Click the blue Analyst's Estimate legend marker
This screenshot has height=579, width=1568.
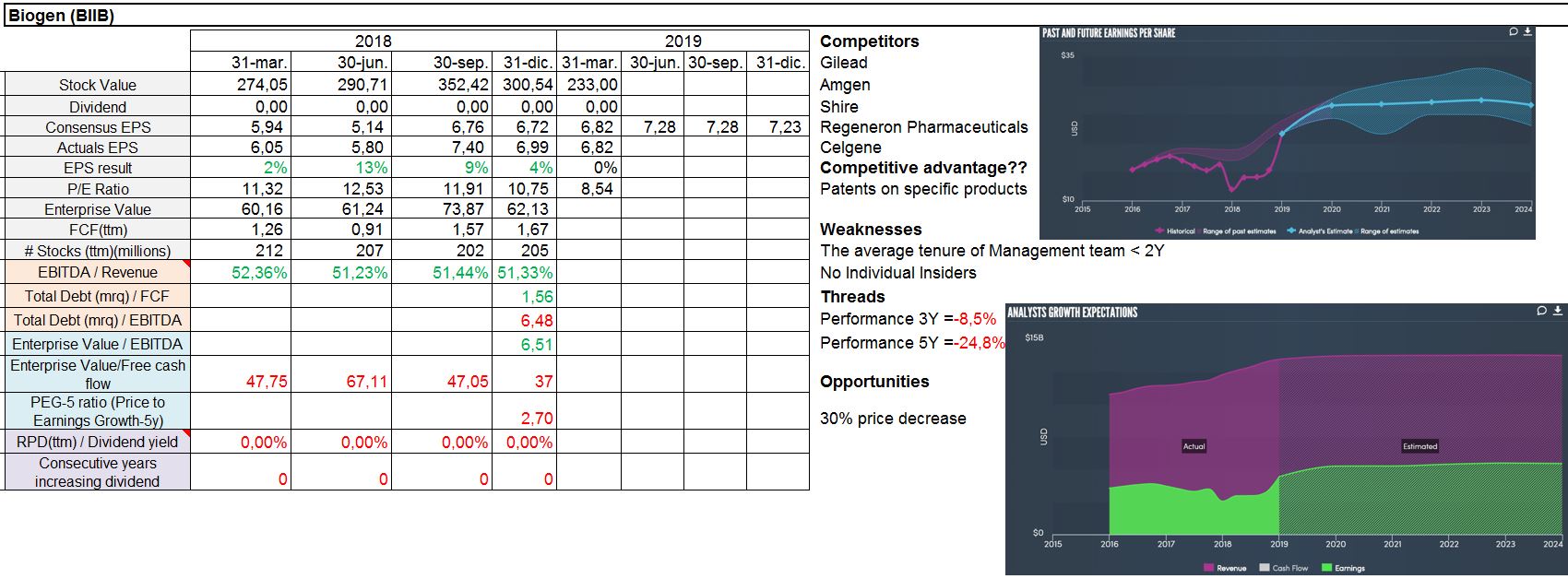[1291, 231]
